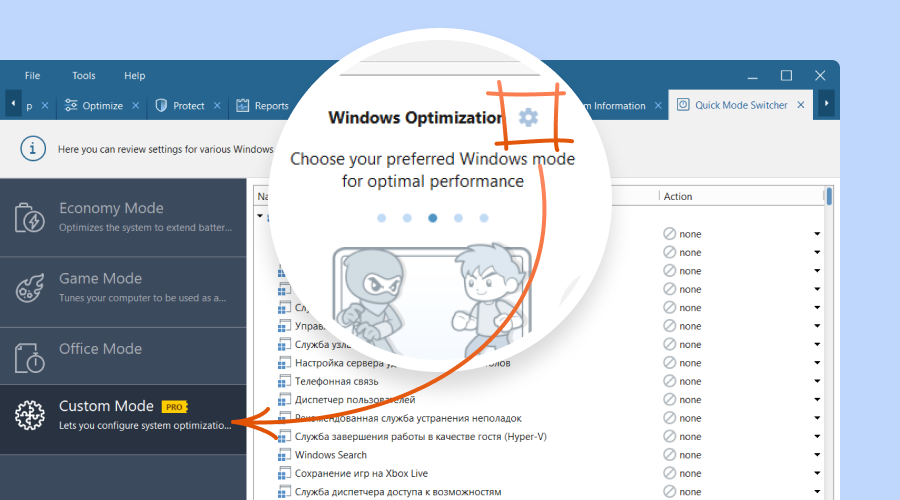Screen dimensions: 900x500
Task: Click the Protect shield icon
Action: click(x=161, y=106)
